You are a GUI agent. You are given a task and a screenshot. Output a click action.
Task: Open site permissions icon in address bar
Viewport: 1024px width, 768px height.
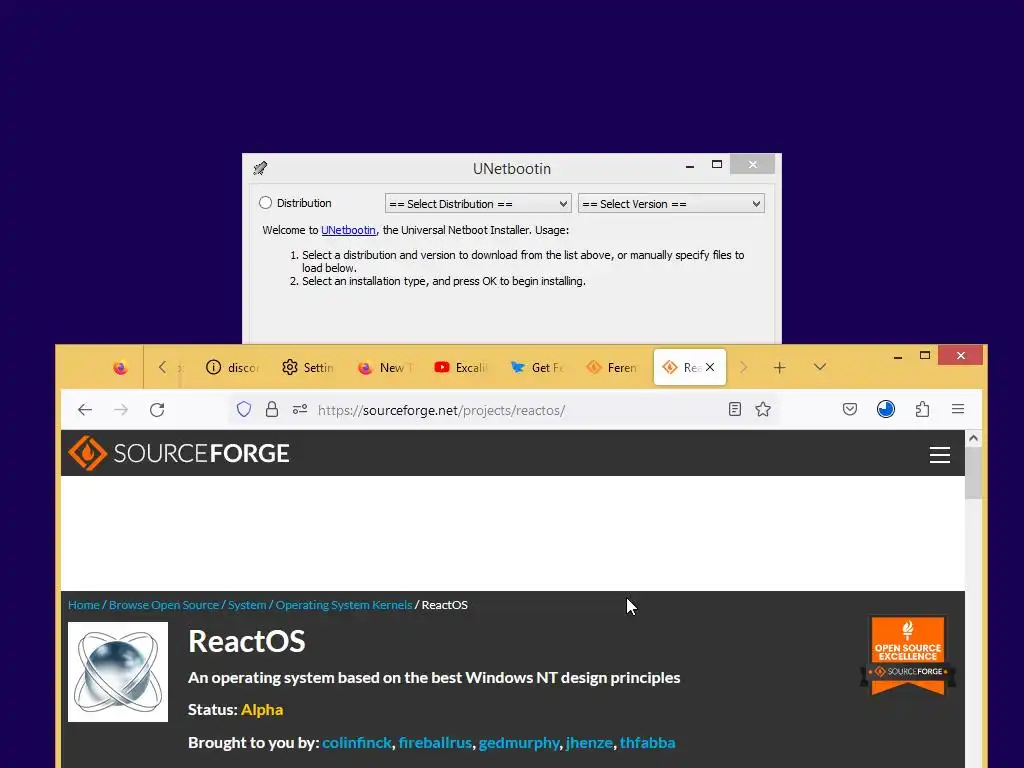[x=300, y=409]
